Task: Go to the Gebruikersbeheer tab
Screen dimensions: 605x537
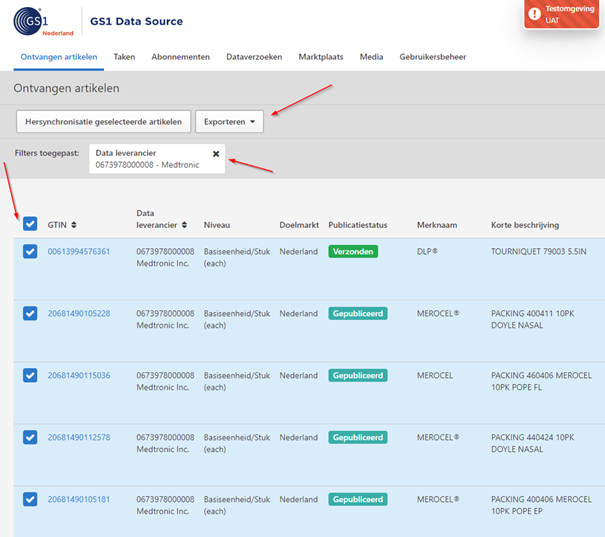Action: point(433,57)
